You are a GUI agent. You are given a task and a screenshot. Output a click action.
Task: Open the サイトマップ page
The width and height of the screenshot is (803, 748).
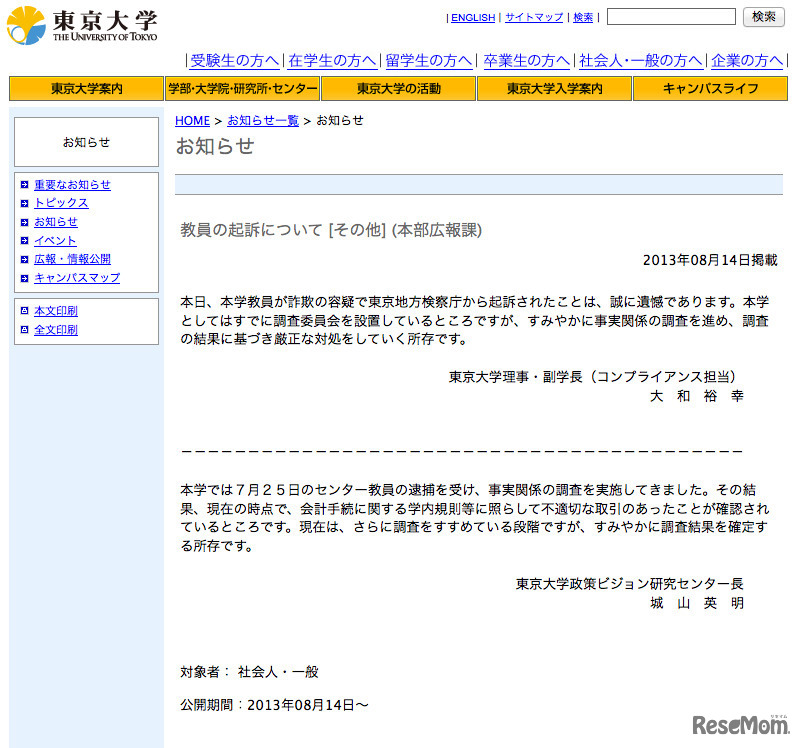coord(532,17)
